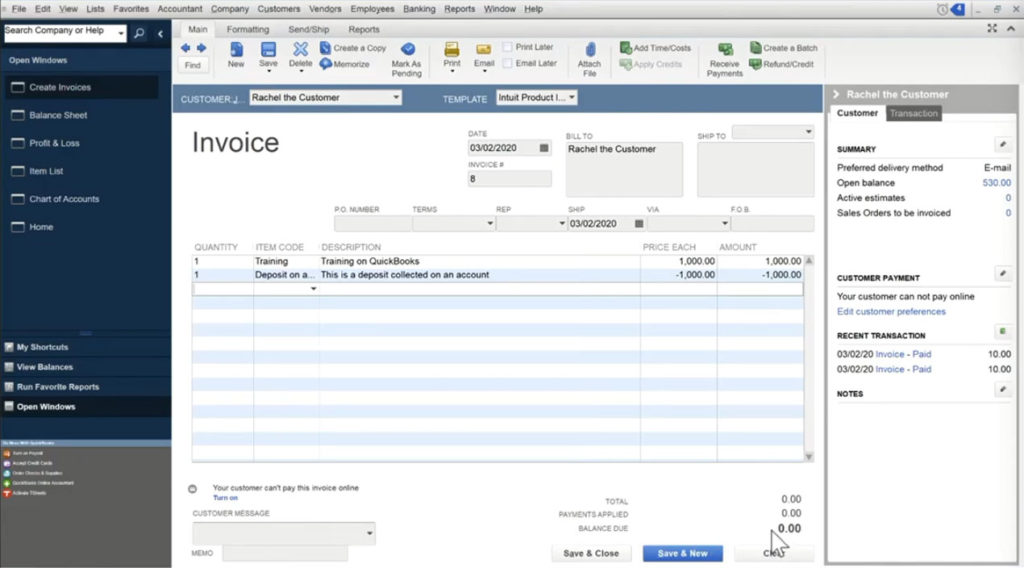Click the Save & New button

tap(682, 553)
